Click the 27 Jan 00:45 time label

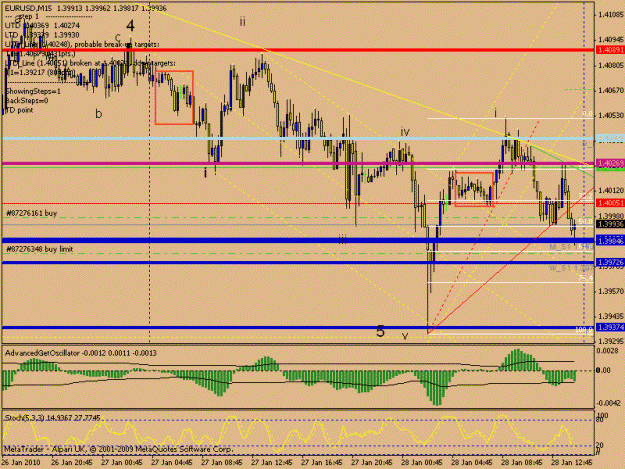pyautogui.click(x=122, y=463)
